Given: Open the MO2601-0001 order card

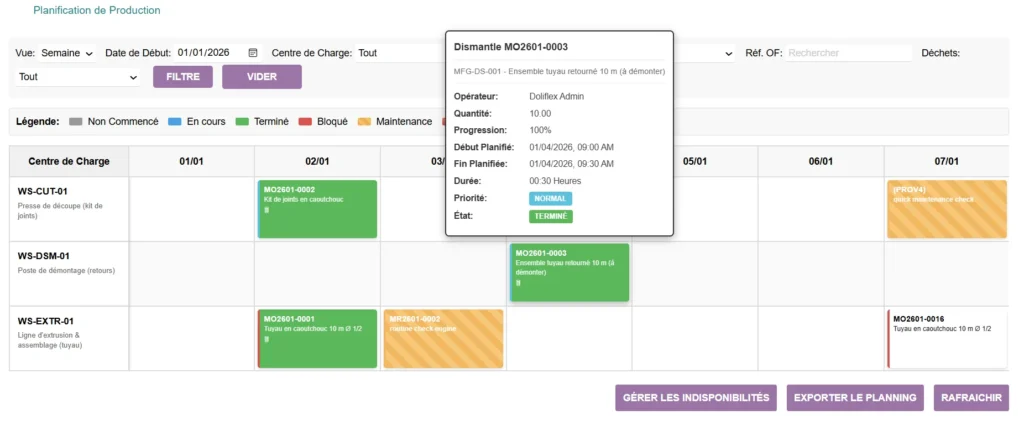Looking at the screenshot, I should coord(317,338).
